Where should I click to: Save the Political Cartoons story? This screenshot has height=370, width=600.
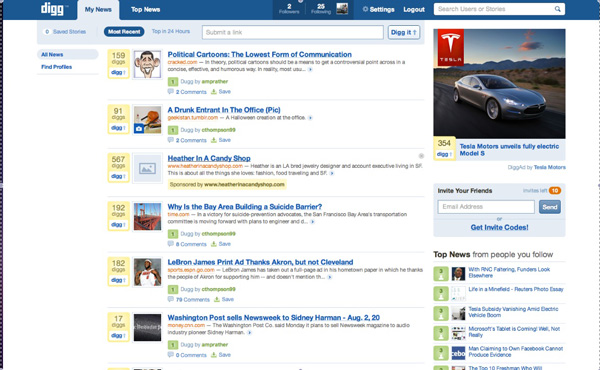tap(221, 92)
